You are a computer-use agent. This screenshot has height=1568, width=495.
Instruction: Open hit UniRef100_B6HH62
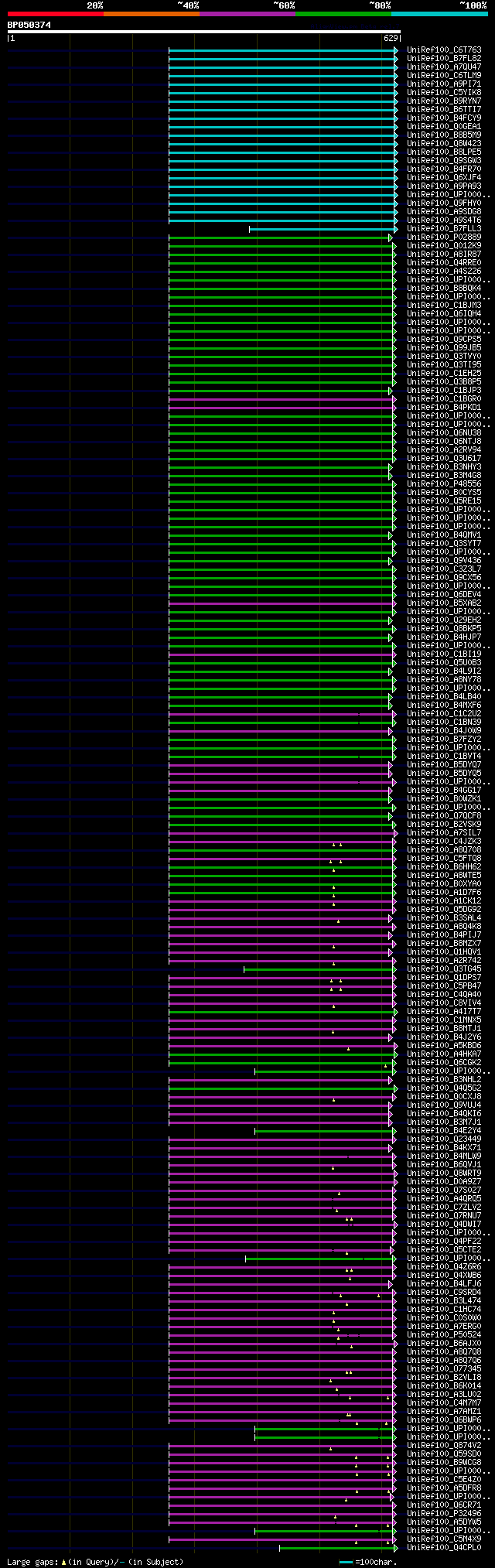click(x=444, y=867)
